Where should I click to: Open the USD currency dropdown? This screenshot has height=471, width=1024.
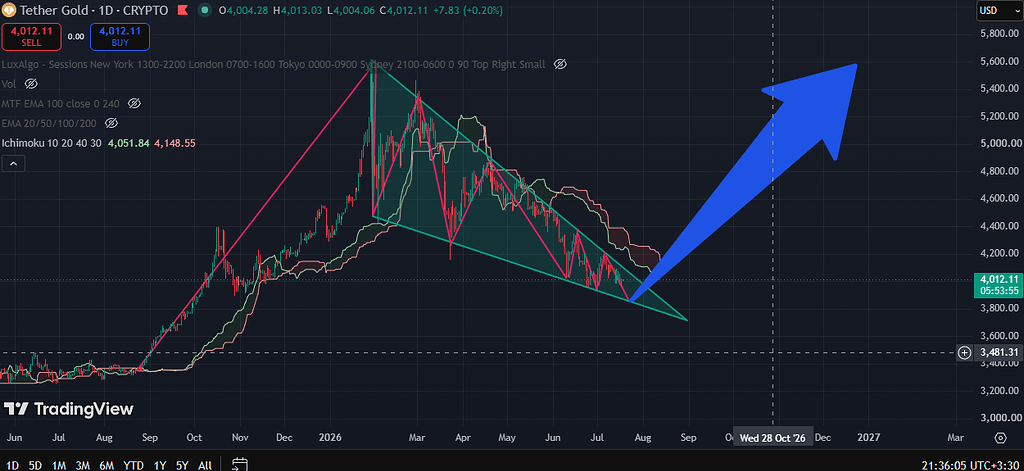pyautogui.click(x=998, y=11)
